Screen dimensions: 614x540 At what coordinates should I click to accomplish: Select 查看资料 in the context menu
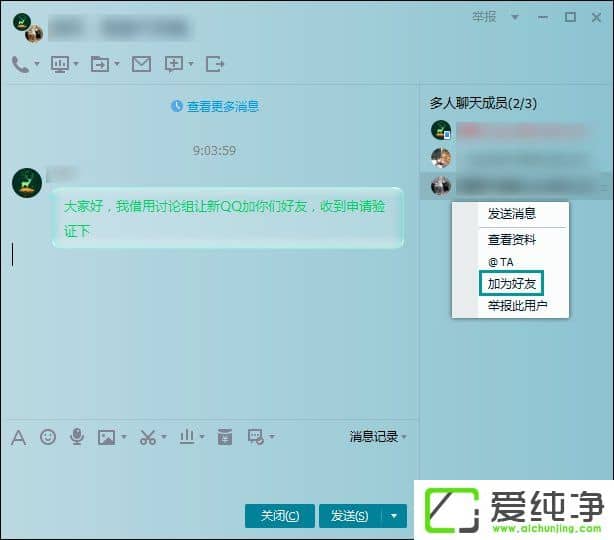point(512,240)
